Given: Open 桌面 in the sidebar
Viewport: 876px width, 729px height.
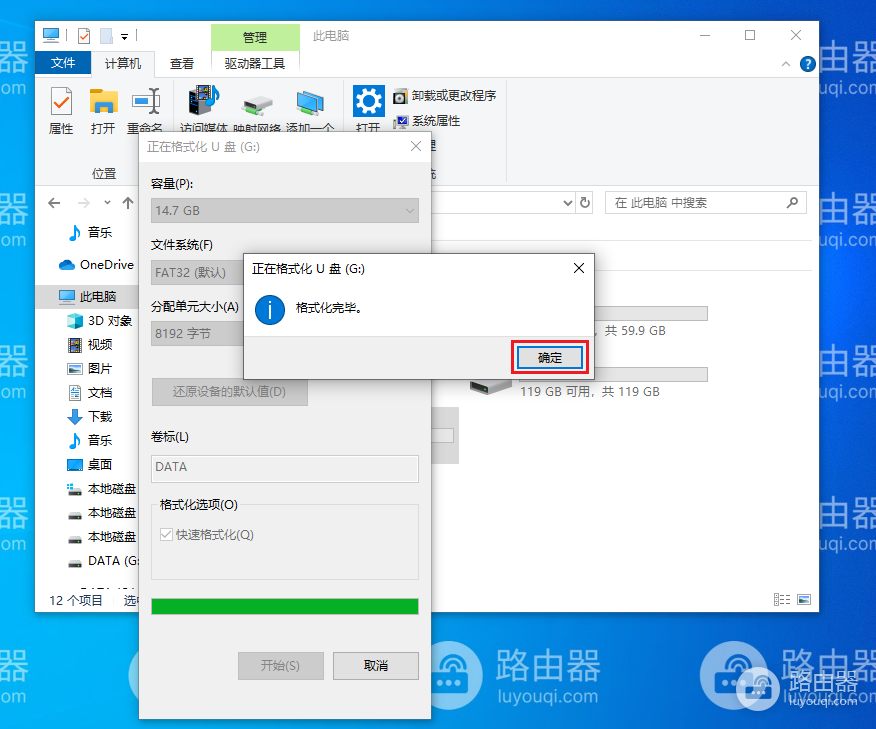Looking at the screenshot, I should pyautogui.click(x=90, y=465).
